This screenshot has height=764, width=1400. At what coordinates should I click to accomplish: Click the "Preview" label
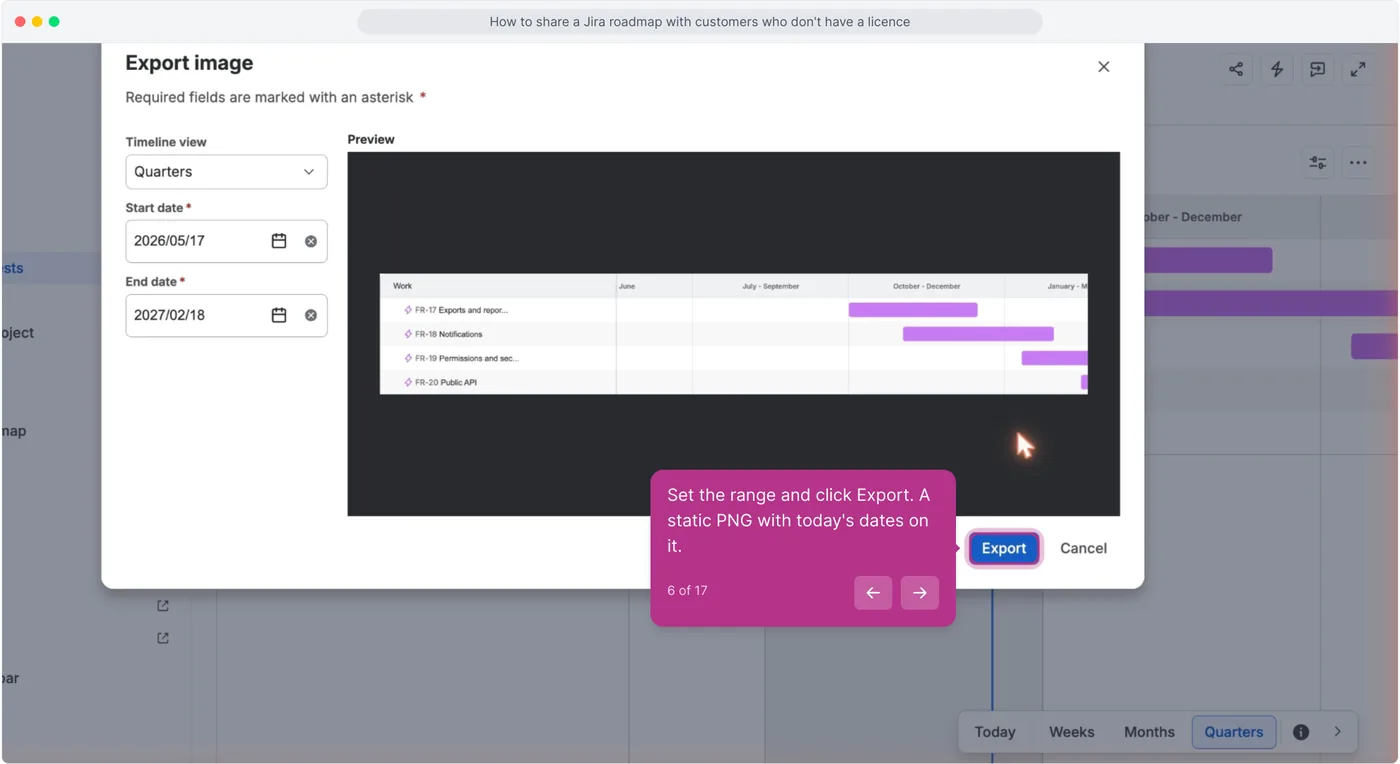click(371, 139)
